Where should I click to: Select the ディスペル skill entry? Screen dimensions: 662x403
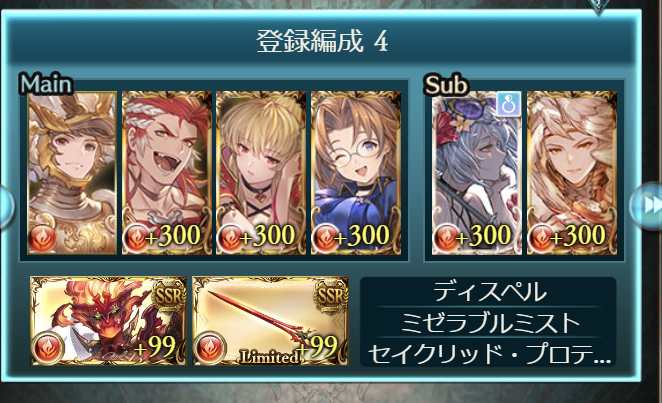pos(488,292)
